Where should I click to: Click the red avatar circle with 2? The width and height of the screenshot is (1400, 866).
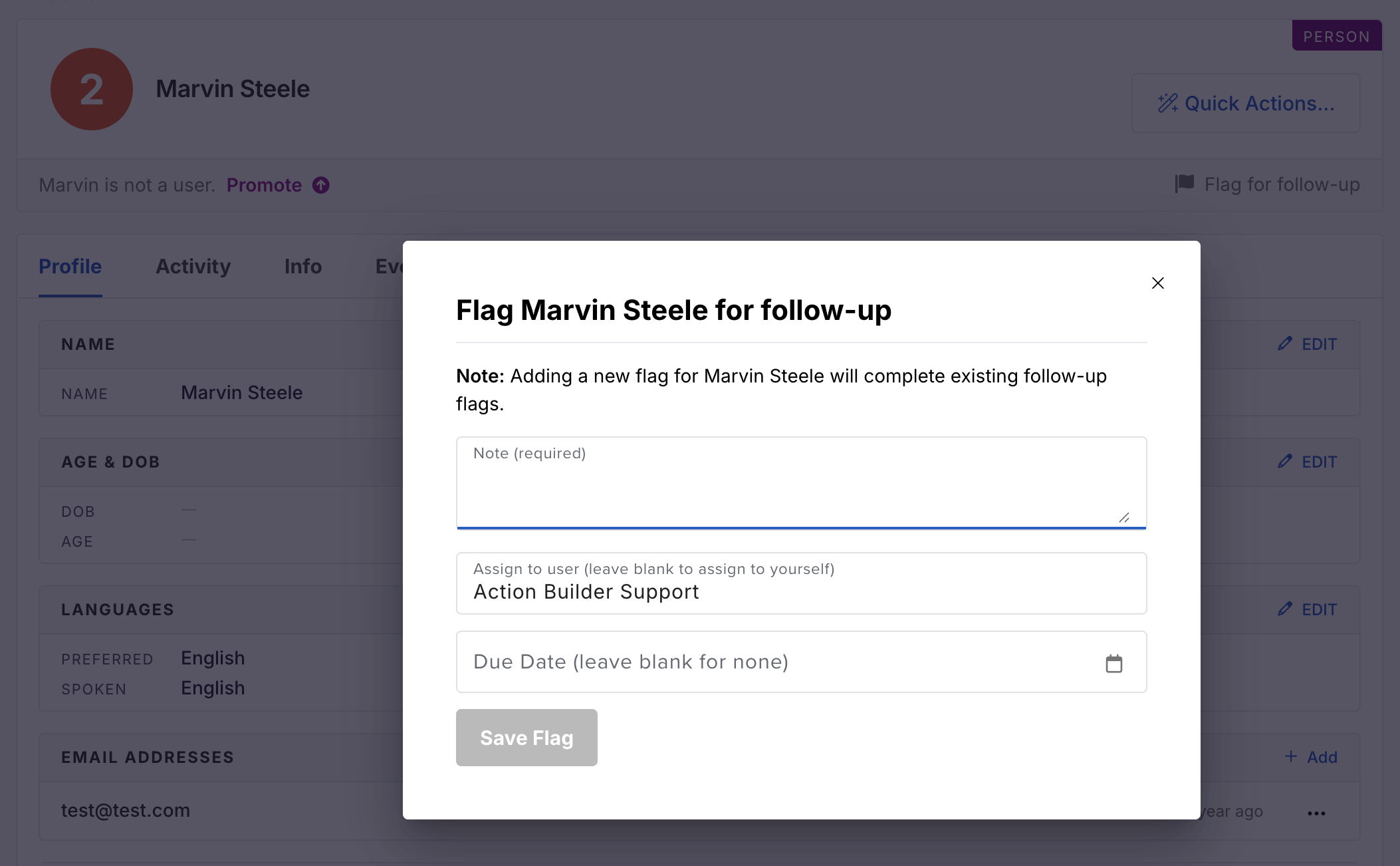[x=92, y=89]
